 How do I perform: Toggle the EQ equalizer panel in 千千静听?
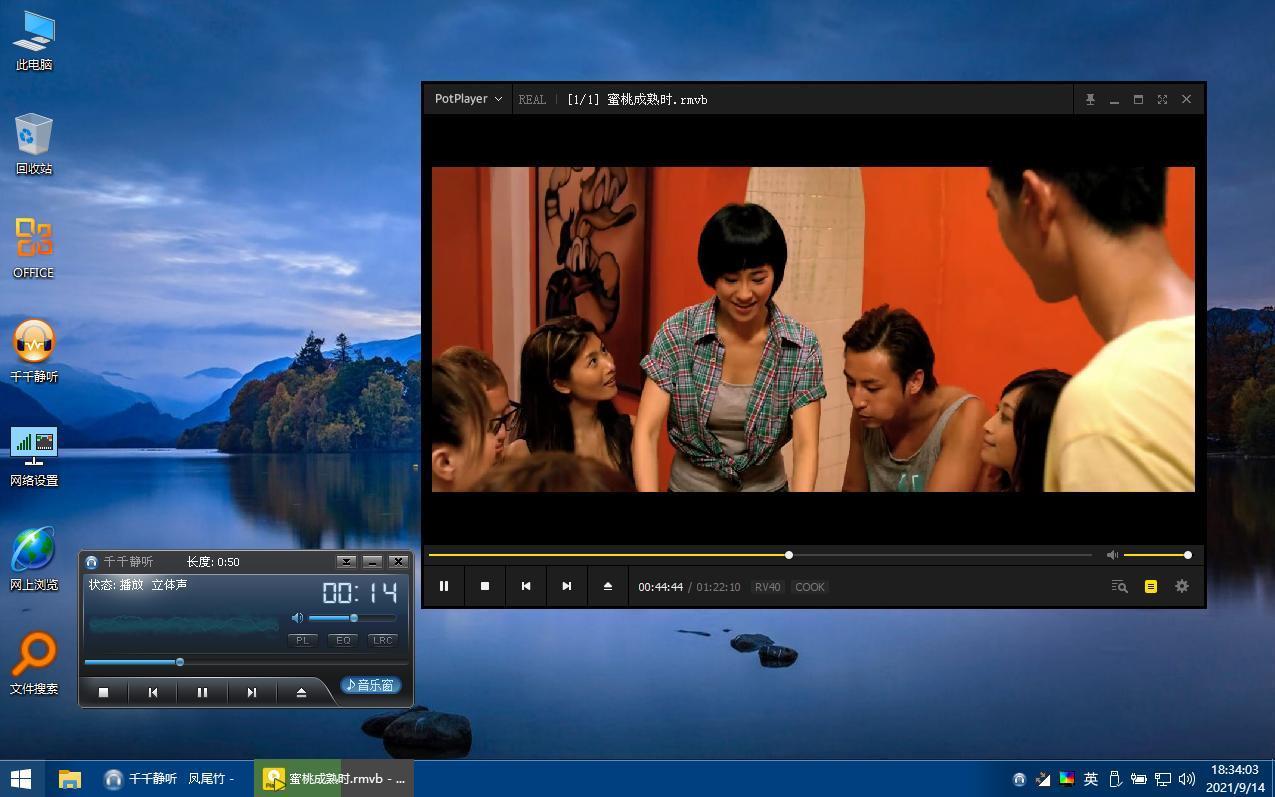(343, 640)
